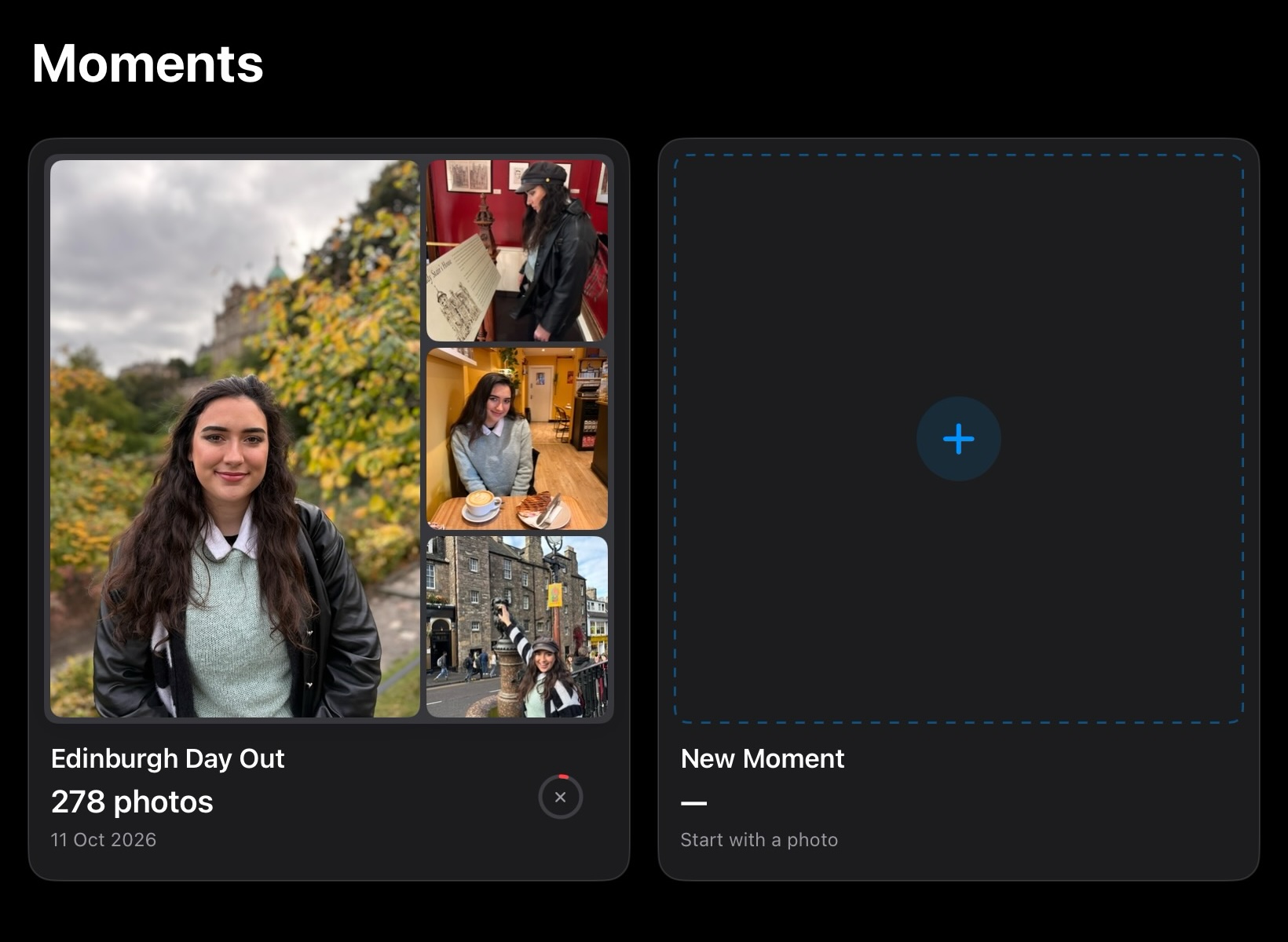Image resolution: width=1288 pixels, height=942 pixels.
Task: Open the red-walled museum photo thumbnail
Action: point(517,250)
